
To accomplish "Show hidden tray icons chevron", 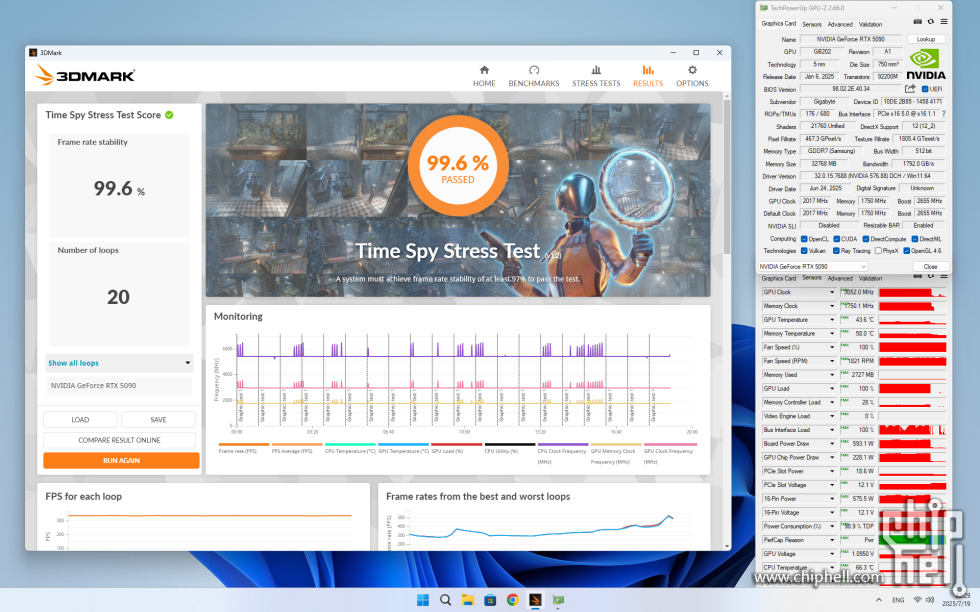I will click(x=879, y=600).
